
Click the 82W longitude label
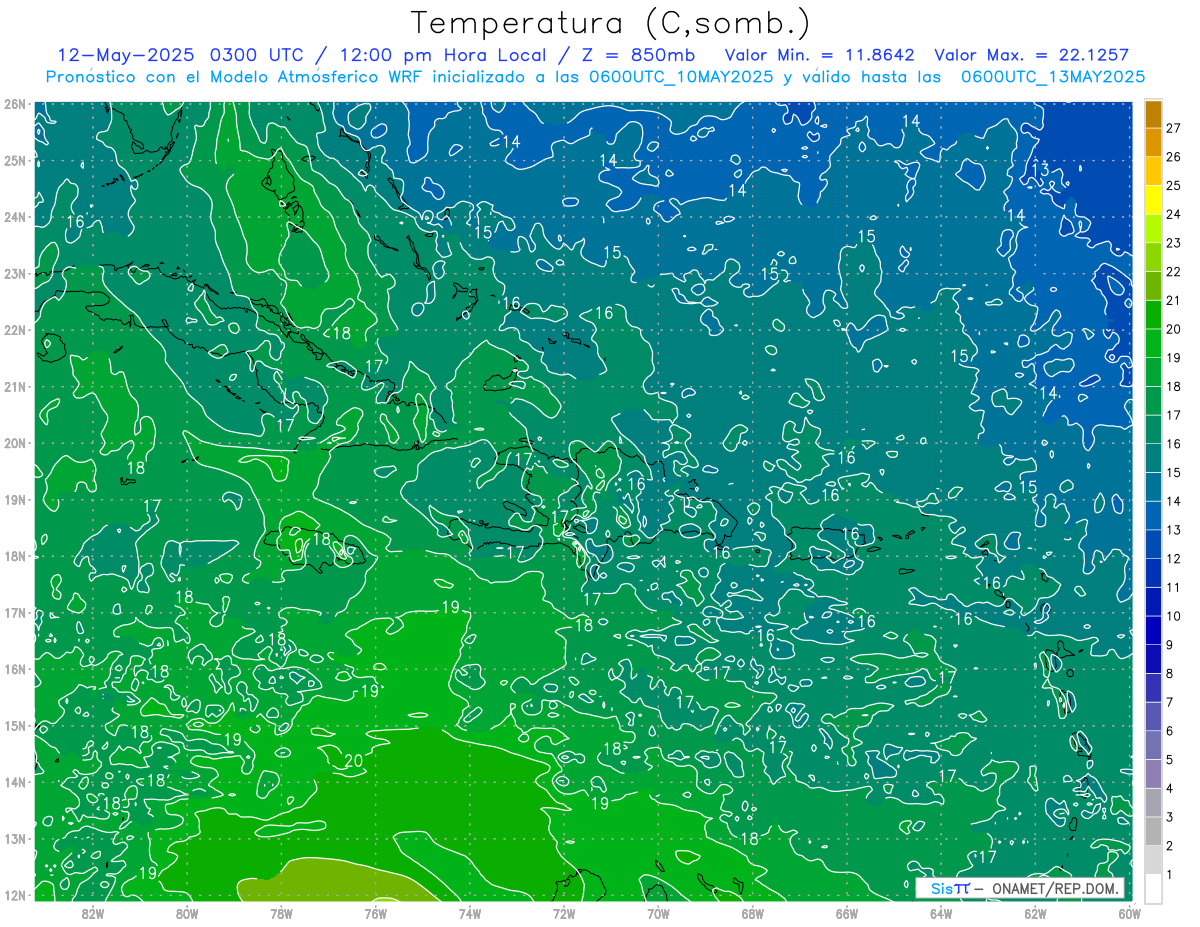(92, 913)
